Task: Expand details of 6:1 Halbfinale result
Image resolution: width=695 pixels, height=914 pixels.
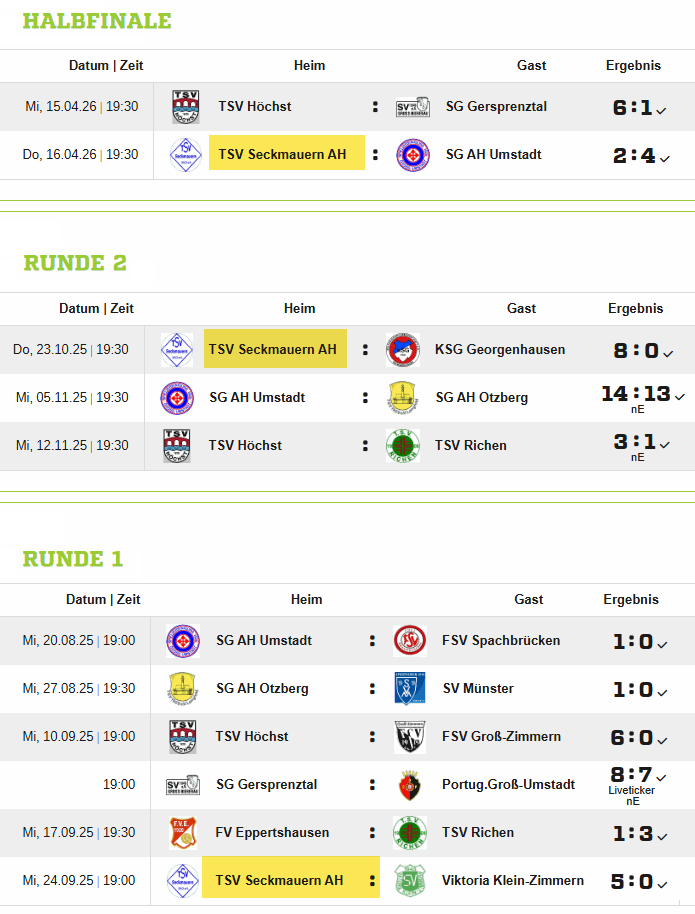Action: click(x=661, y=110)
